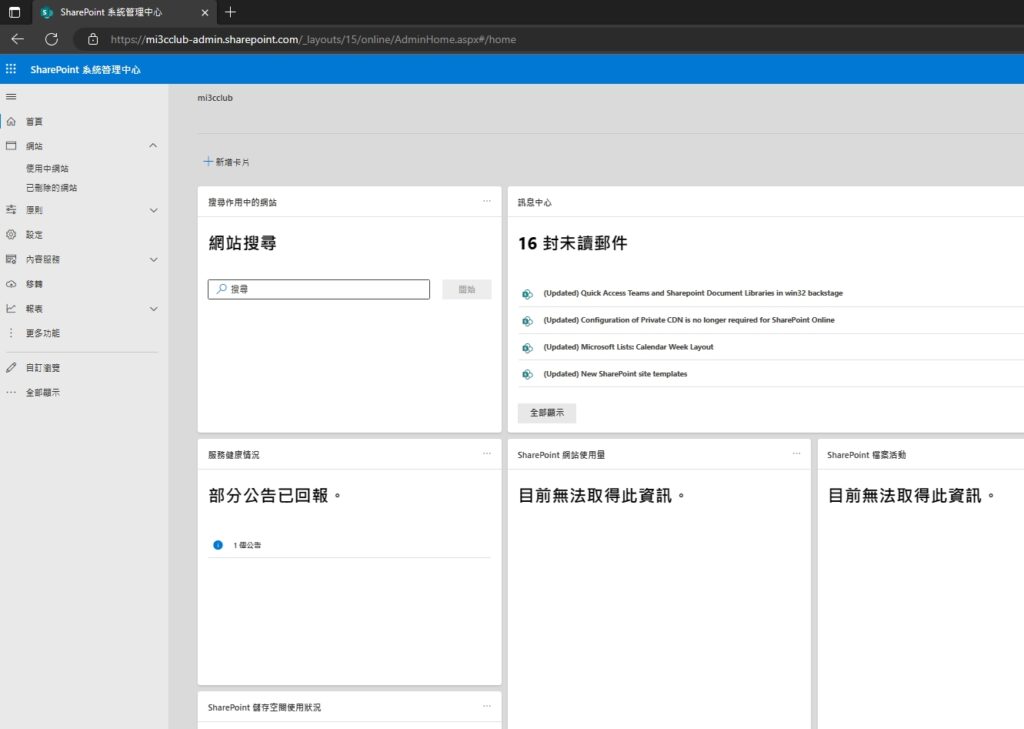The width and height of the screenshot is (1024, 729).
Task: Click 全部顯示 button in 訊息中心 card
Action: (547, 413)
